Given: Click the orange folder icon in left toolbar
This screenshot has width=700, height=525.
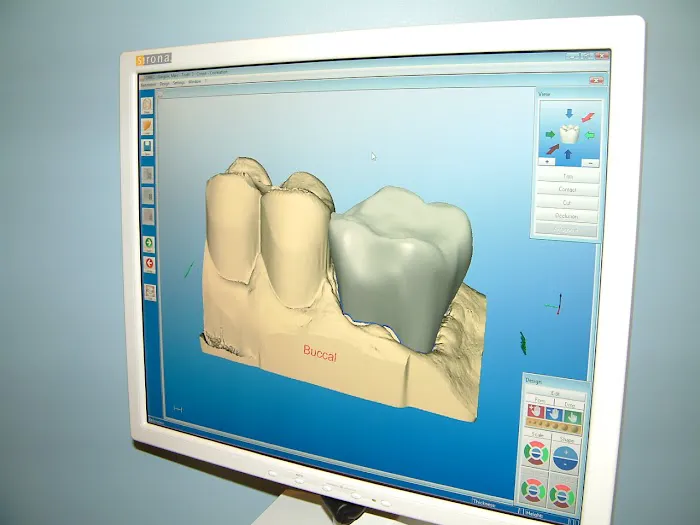Looking at the screenshot, I should pos(147,127).
